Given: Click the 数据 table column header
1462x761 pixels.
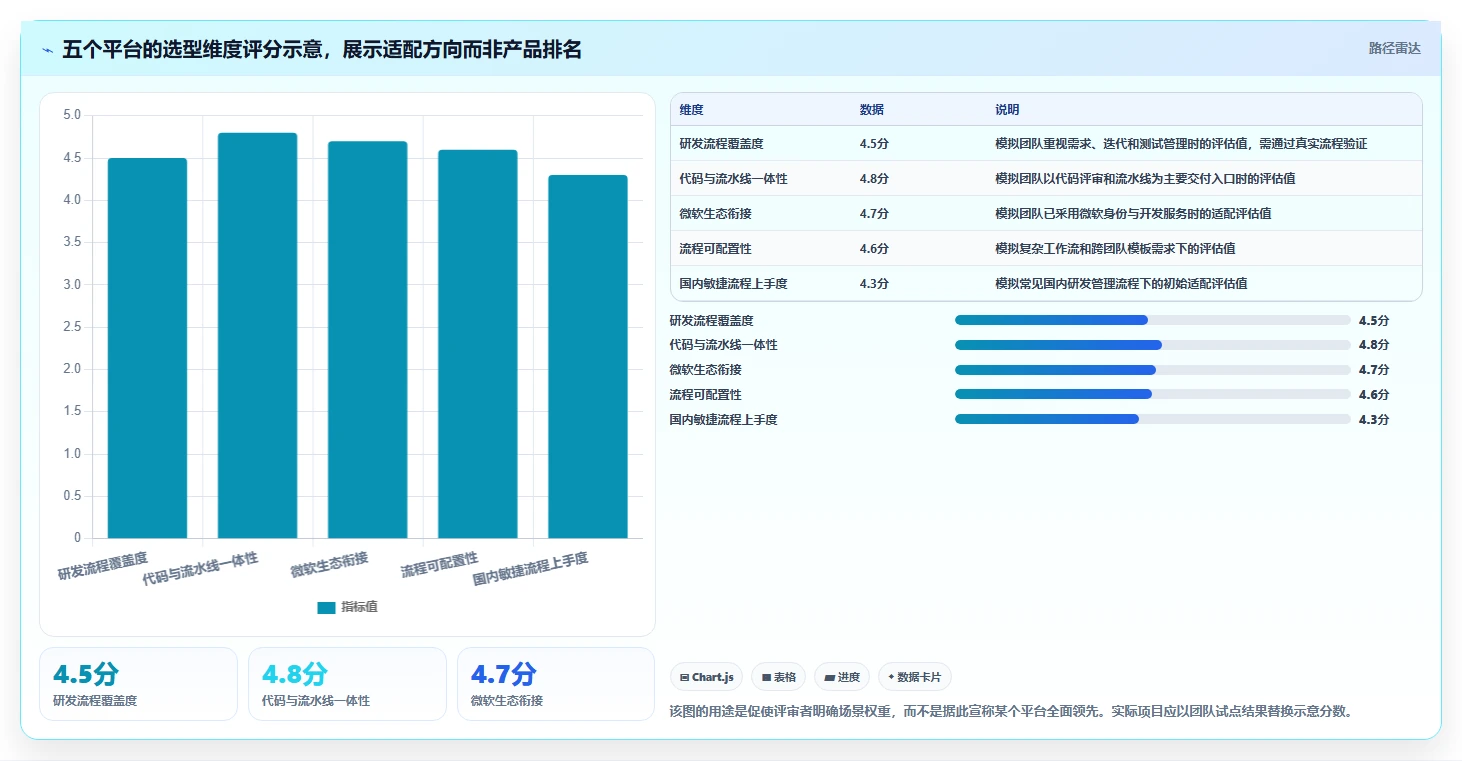Looking at the screenshot, I should (871, 110).
